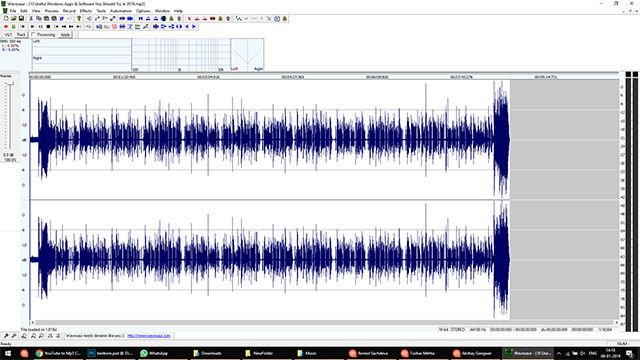
Task: Open the Effects menu
Action: [86, 11]
